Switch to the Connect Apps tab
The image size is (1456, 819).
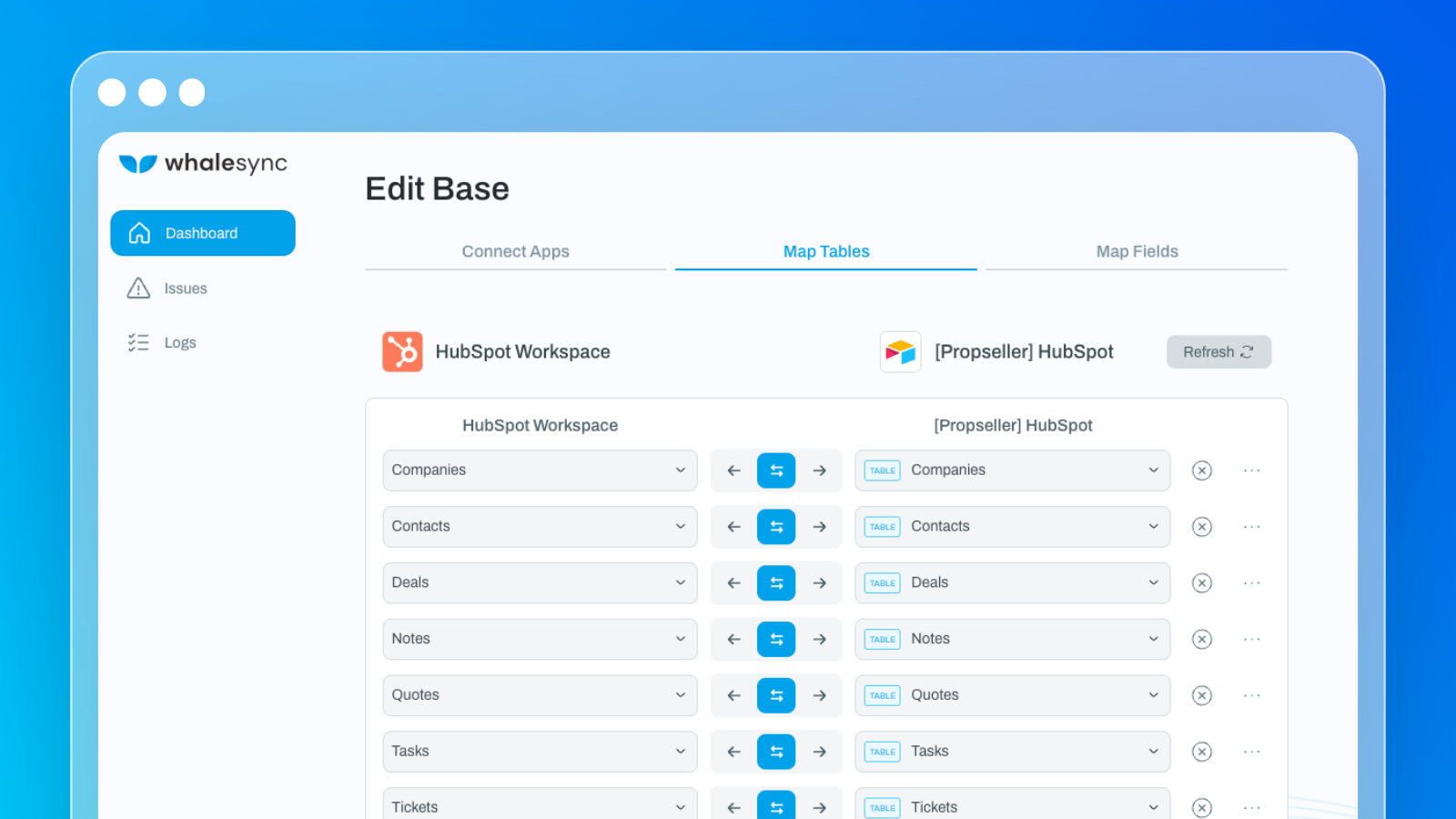pos(515,252)
